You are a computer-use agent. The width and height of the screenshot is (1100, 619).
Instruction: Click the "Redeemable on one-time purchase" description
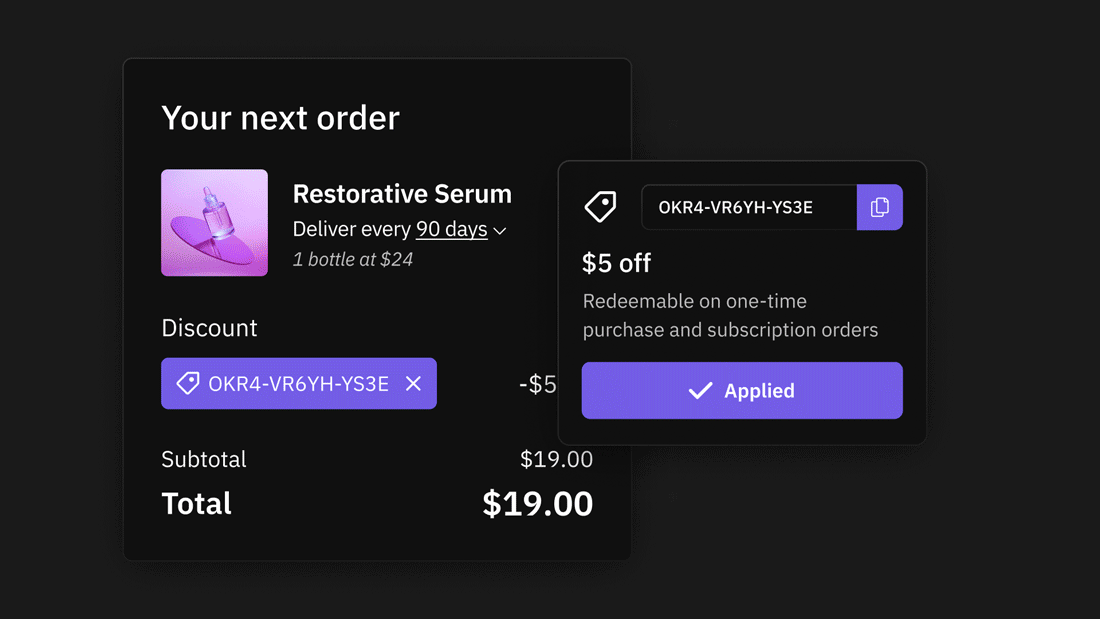730,315
